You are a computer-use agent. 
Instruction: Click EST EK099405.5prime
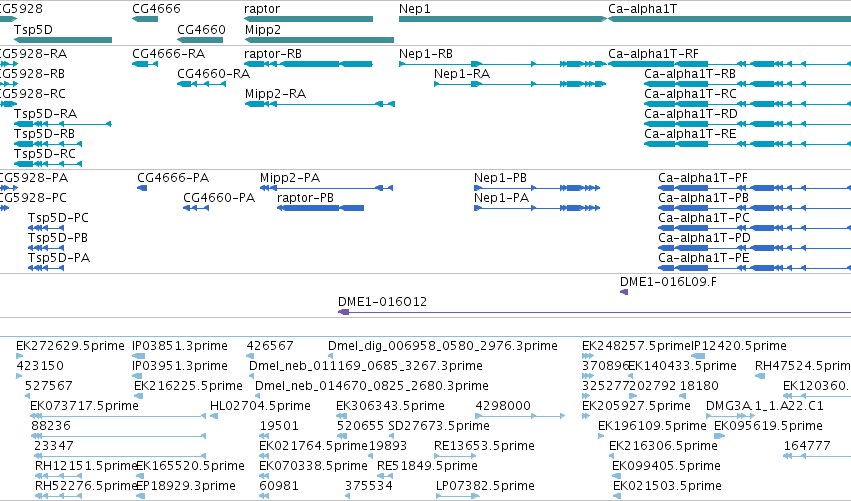tap(615, 476)
